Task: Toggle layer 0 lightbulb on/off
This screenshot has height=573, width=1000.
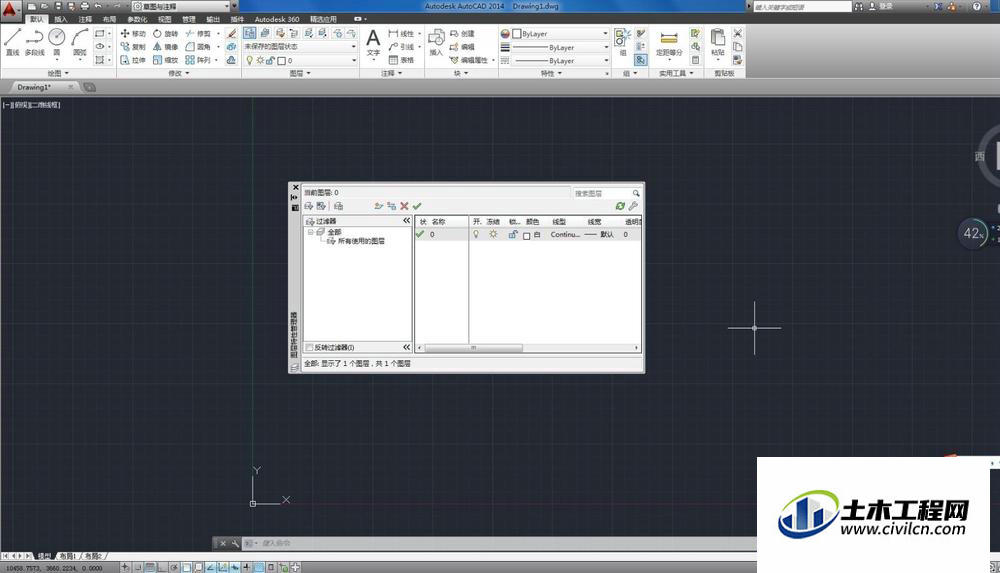Action: click(476, 235)
